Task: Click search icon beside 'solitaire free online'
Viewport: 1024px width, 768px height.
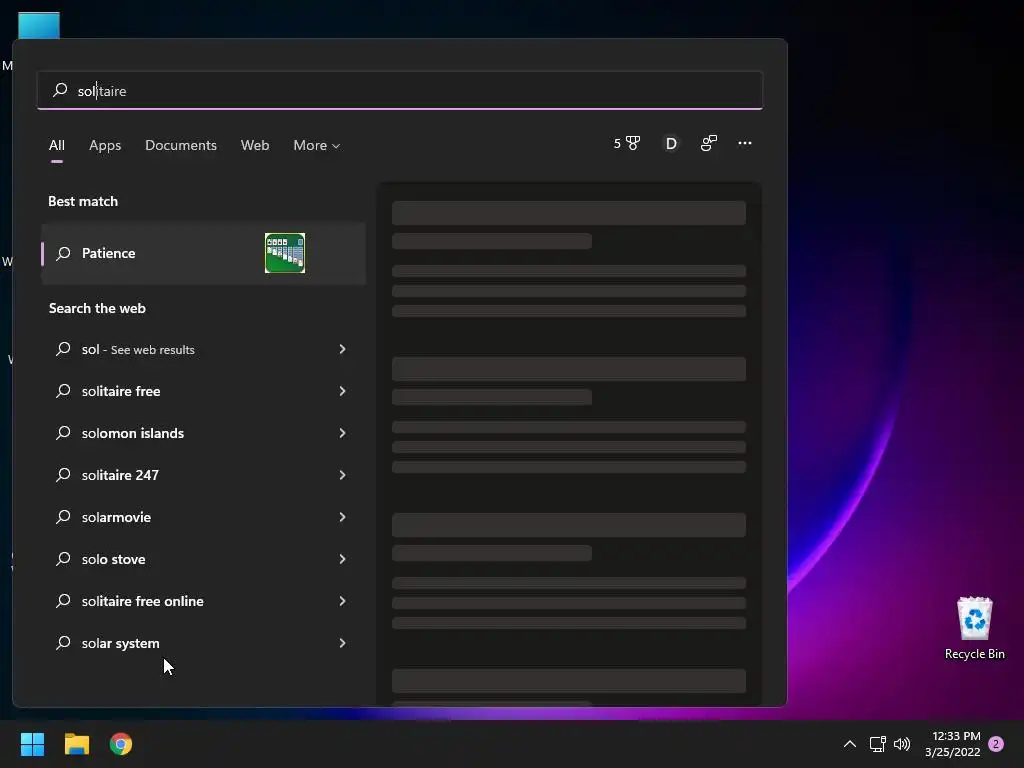Action: (x=63, y=601)
